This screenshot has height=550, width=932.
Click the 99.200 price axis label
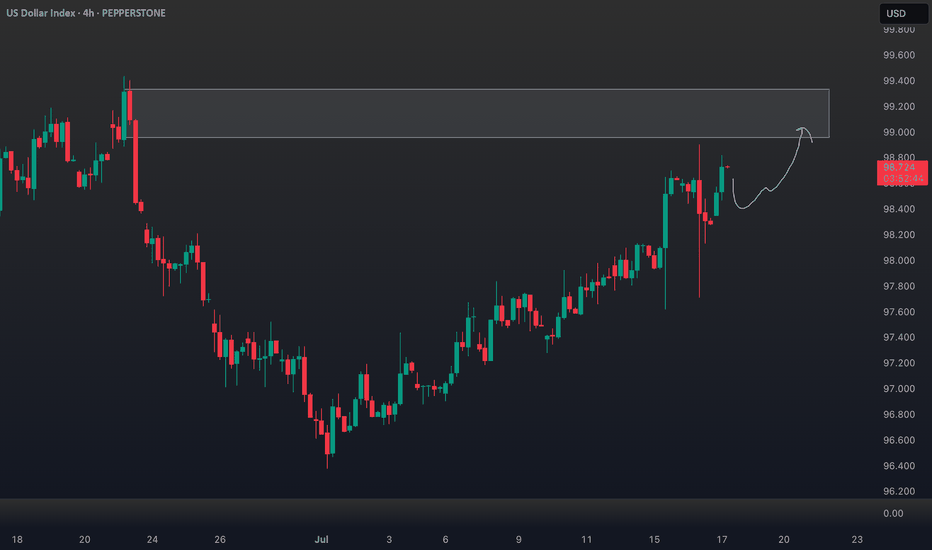899,106
